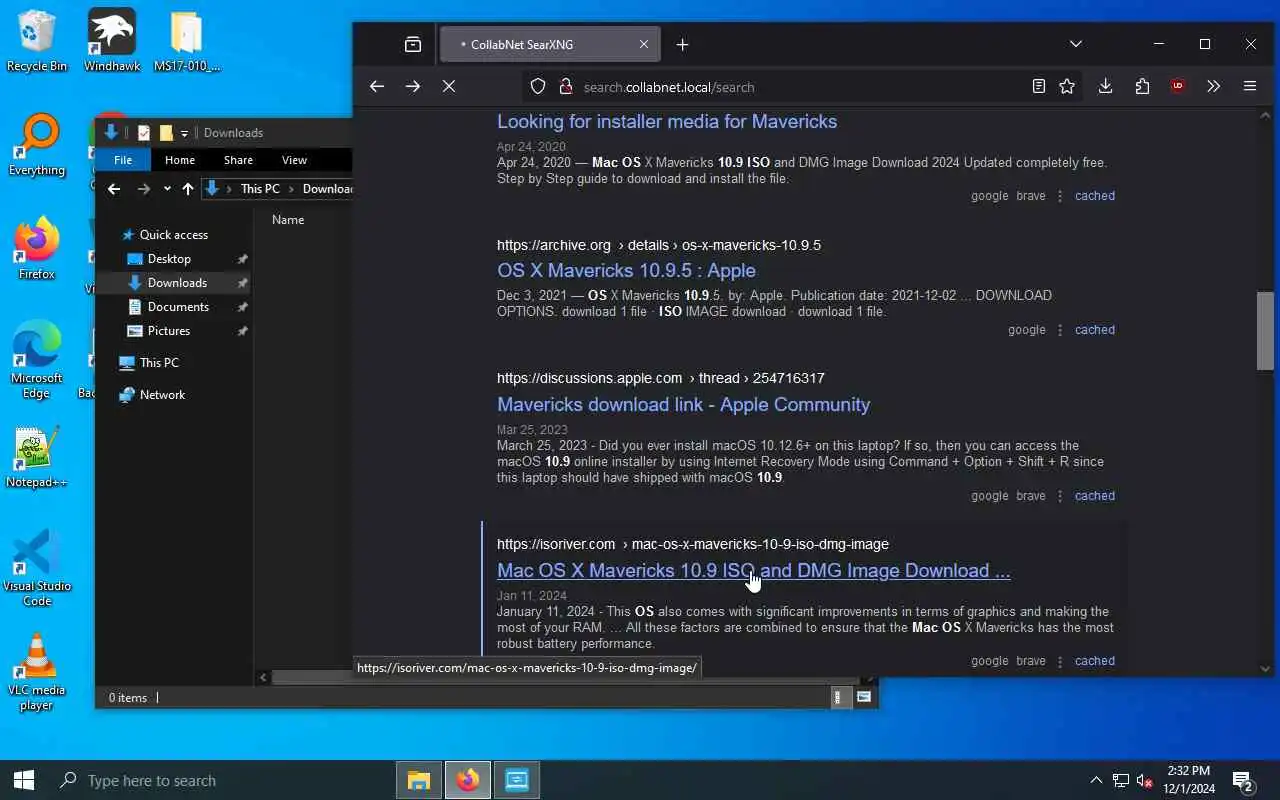Open Firefox tab overview (Firefox View) icon
This screenshot has height=800, width=1280.
pyautogui.click(x=413, y=44)
